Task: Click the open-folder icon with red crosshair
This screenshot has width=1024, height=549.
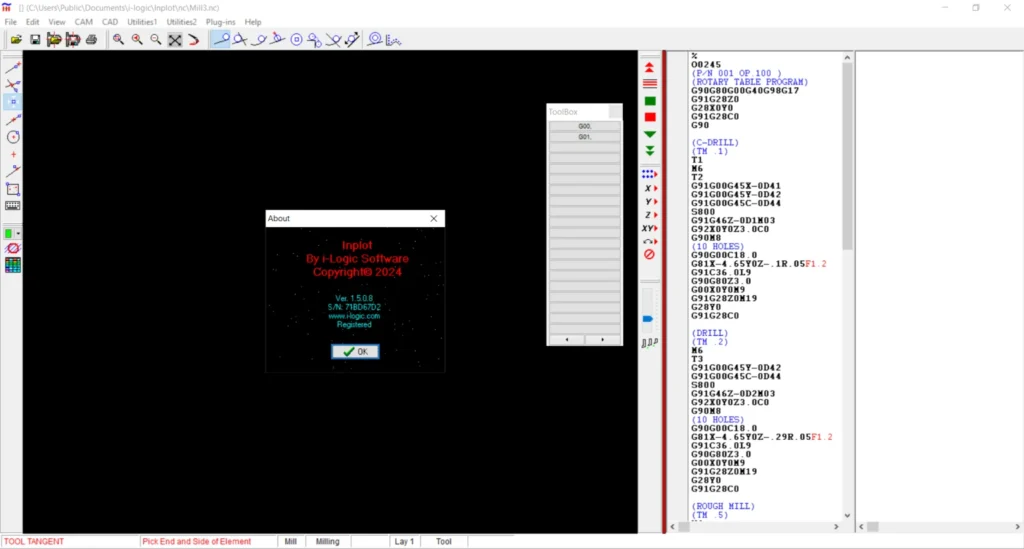Action: click(x=54, y=40)
